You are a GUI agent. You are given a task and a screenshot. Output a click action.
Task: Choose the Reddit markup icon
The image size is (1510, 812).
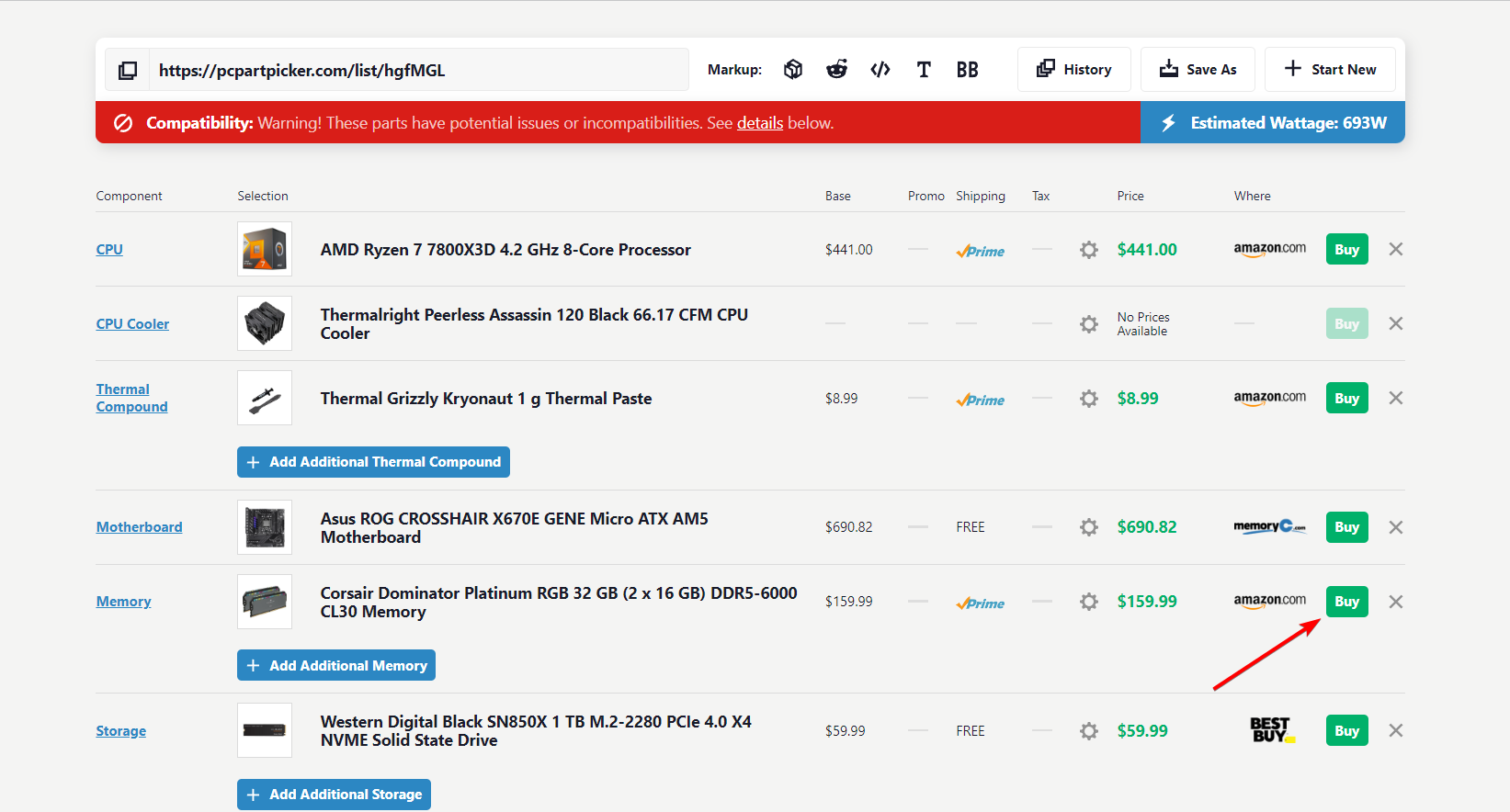(836, 70)
